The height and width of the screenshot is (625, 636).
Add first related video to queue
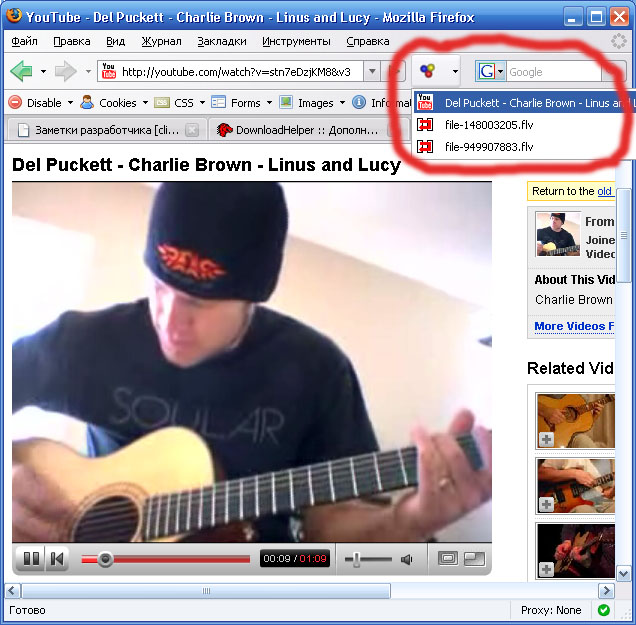(546, 440)
